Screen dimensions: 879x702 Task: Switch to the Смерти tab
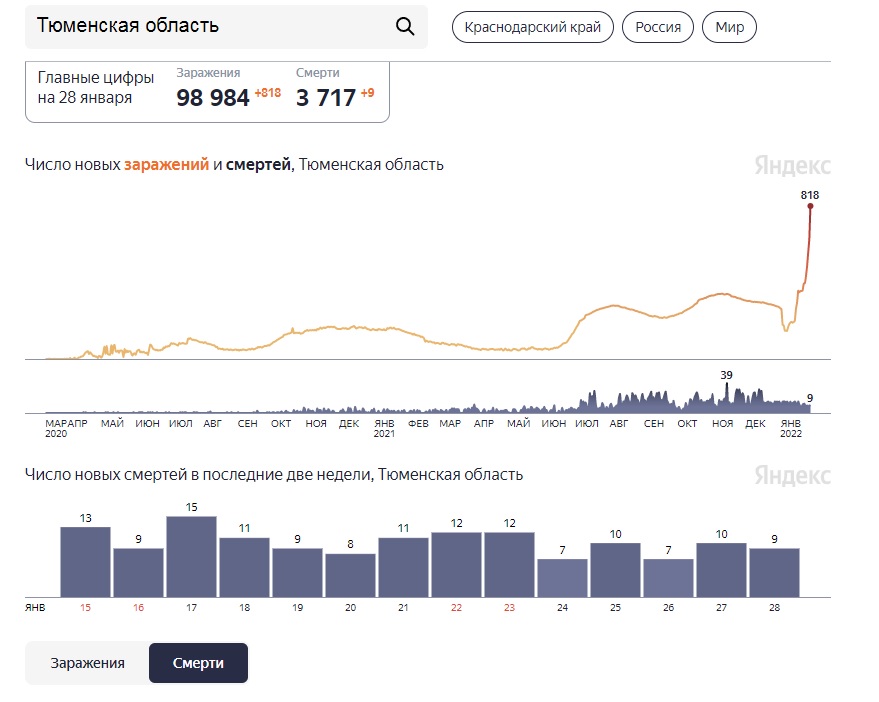[198, 663]
